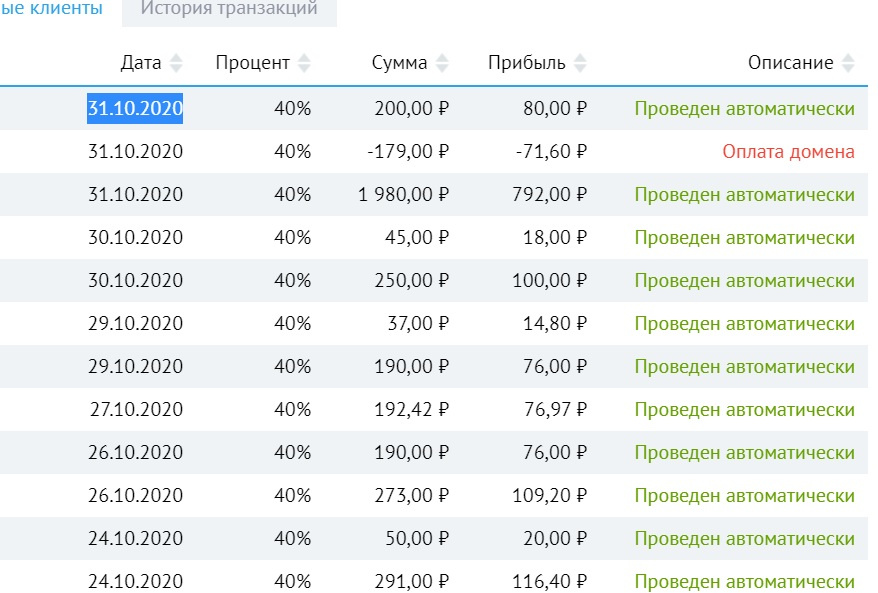878x593 pixels.
Task: Click the Описание column header text
Action: 790,63
